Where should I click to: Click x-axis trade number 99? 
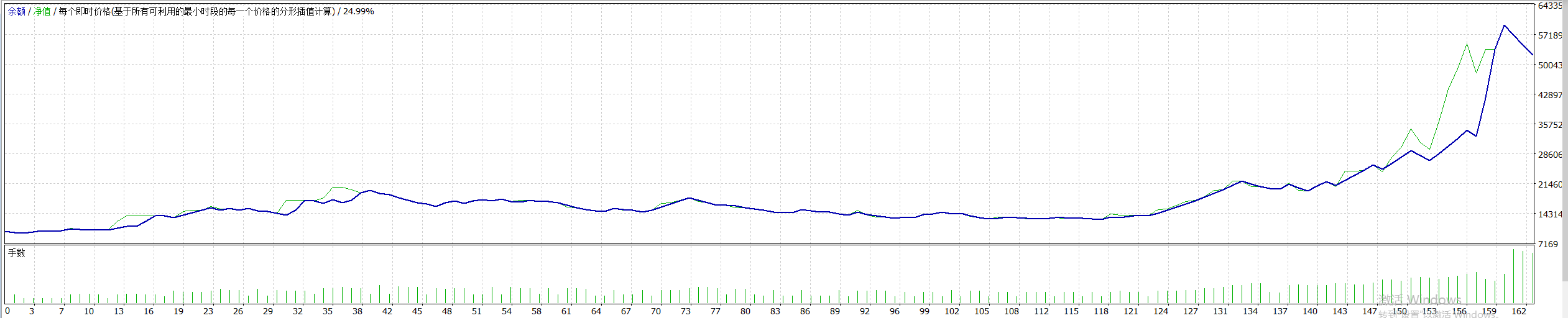pyautogui.click(x=925, y=311)
